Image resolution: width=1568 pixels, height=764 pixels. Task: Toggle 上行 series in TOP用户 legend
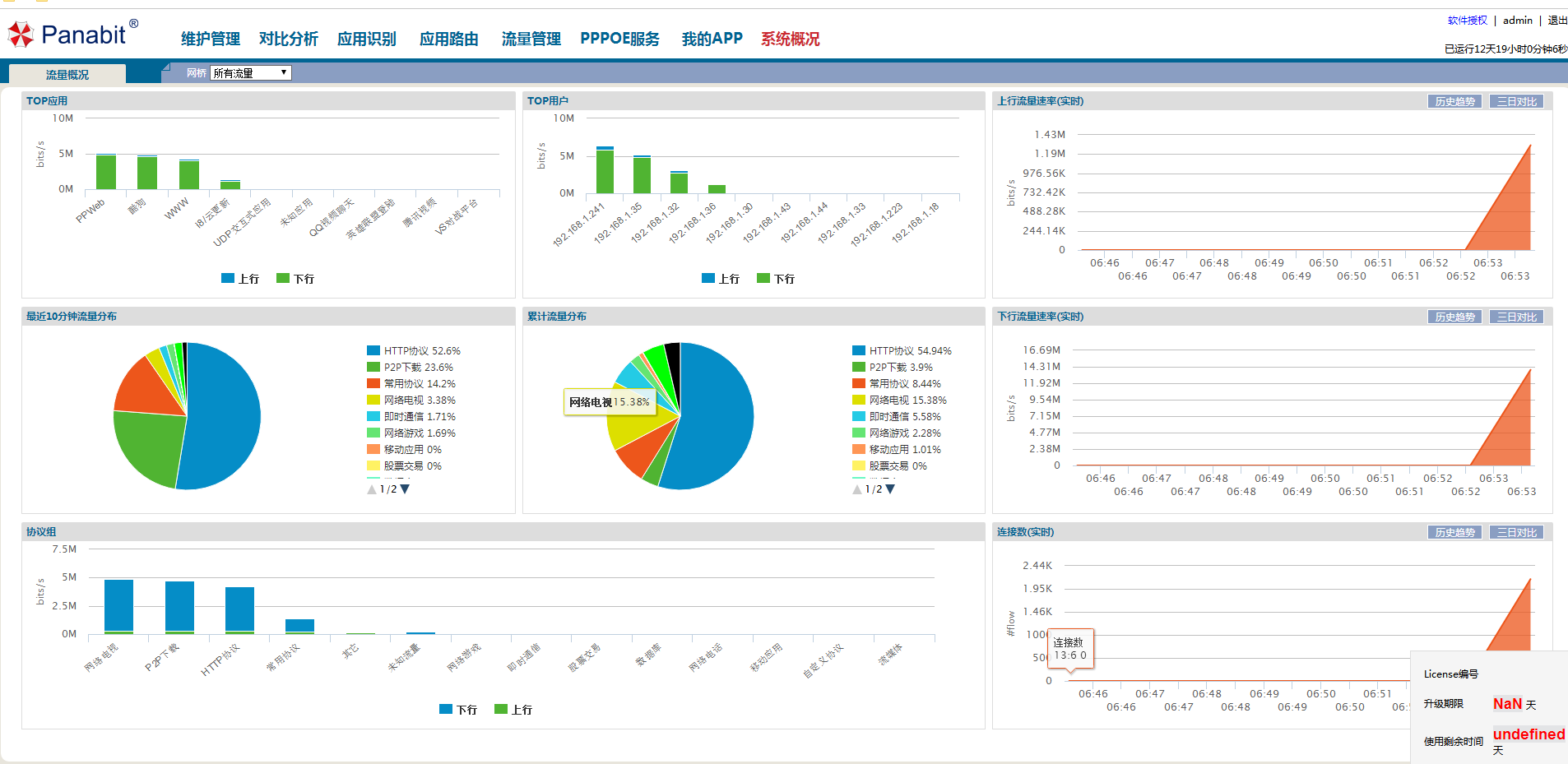(x=721, y=279)
